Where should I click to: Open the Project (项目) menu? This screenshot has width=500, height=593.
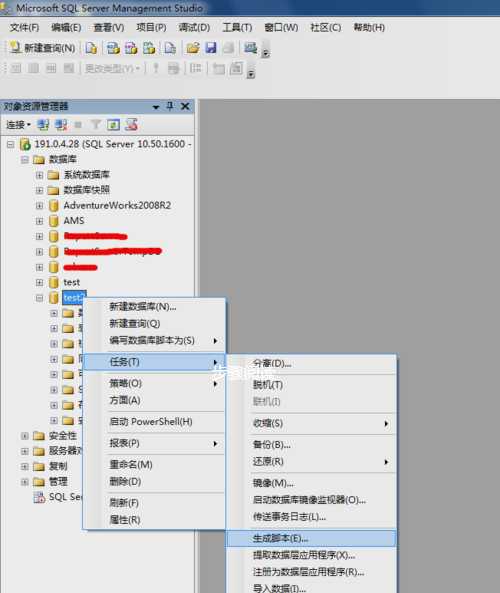[x=151, y=27]
